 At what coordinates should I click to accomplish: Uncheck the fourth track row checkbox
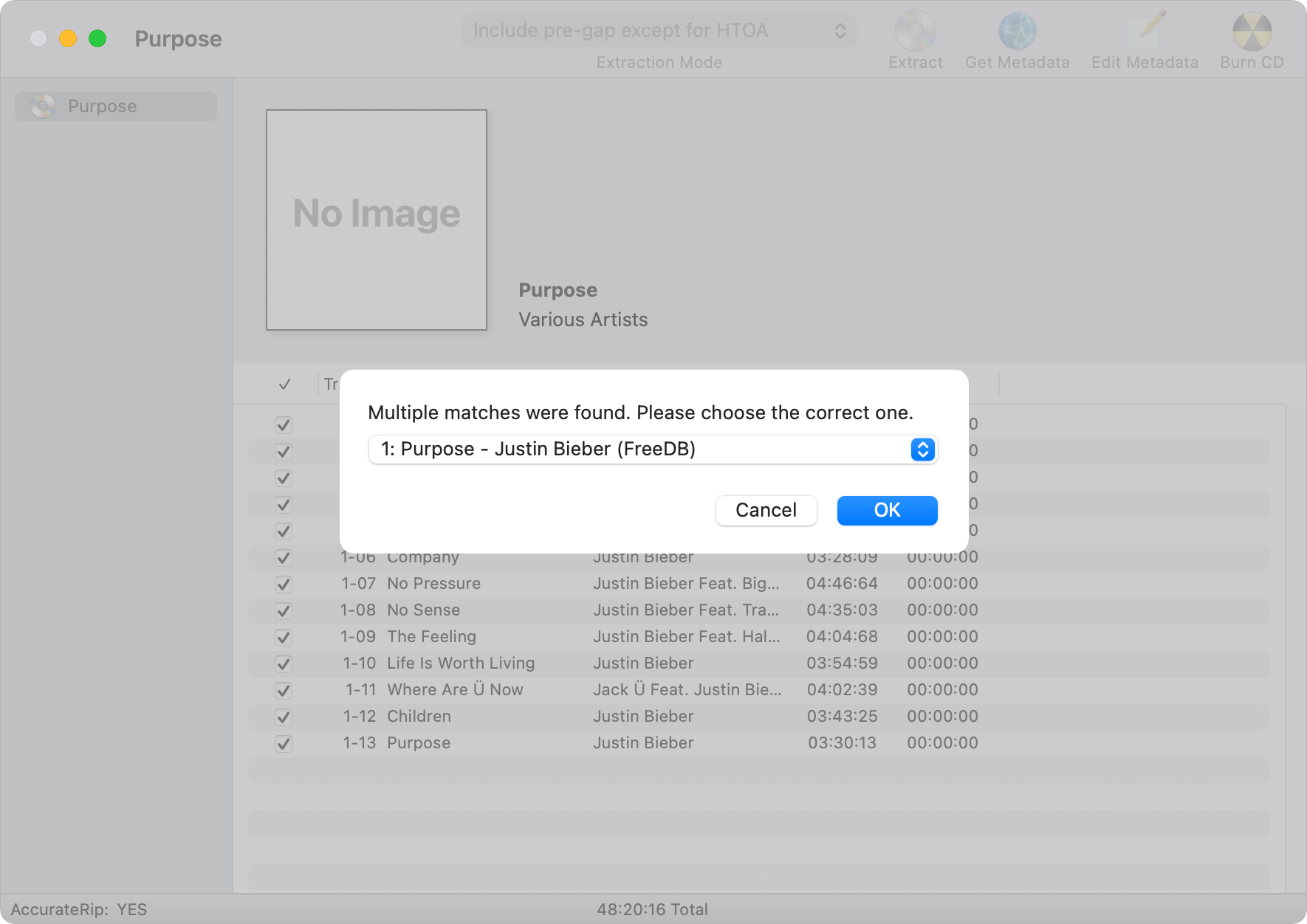(284, 505)
